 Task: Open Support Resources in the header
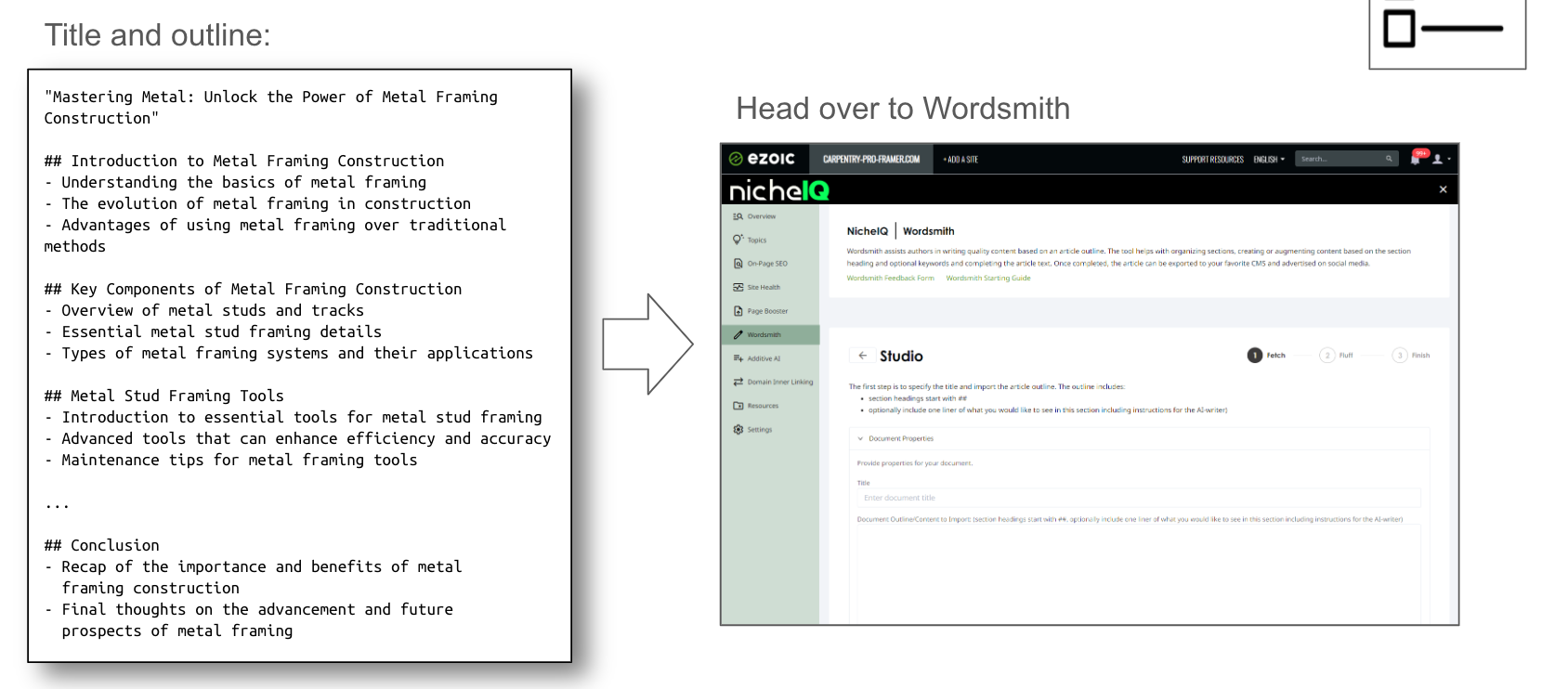(1212, 159)
